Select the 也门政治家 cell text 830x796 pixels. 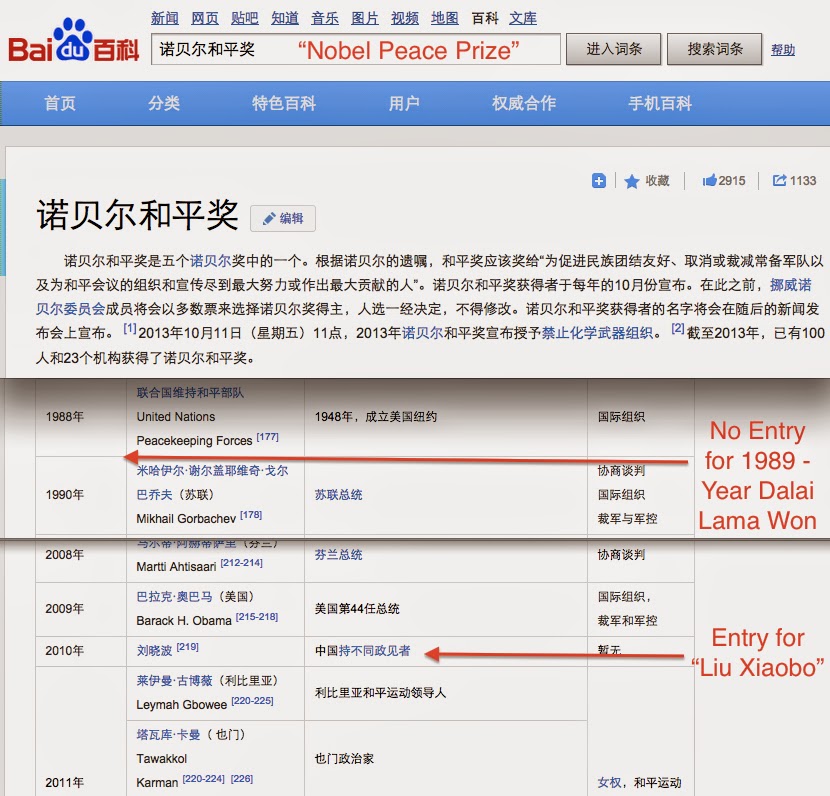coord(344,758)
